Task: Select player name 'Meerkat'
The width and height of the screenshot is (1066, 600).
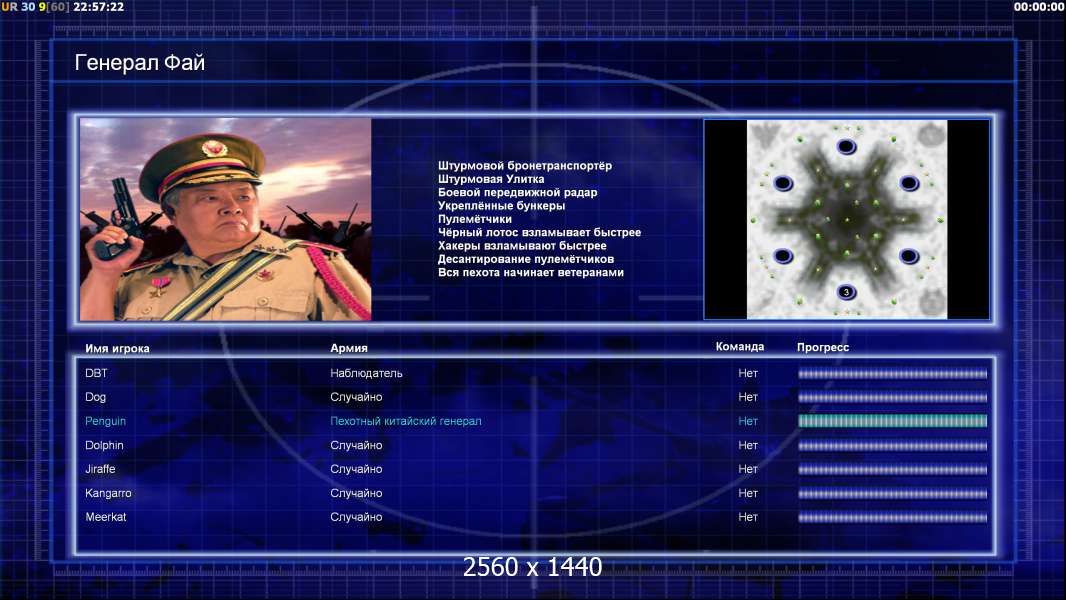Action: (x=105, y=517)
